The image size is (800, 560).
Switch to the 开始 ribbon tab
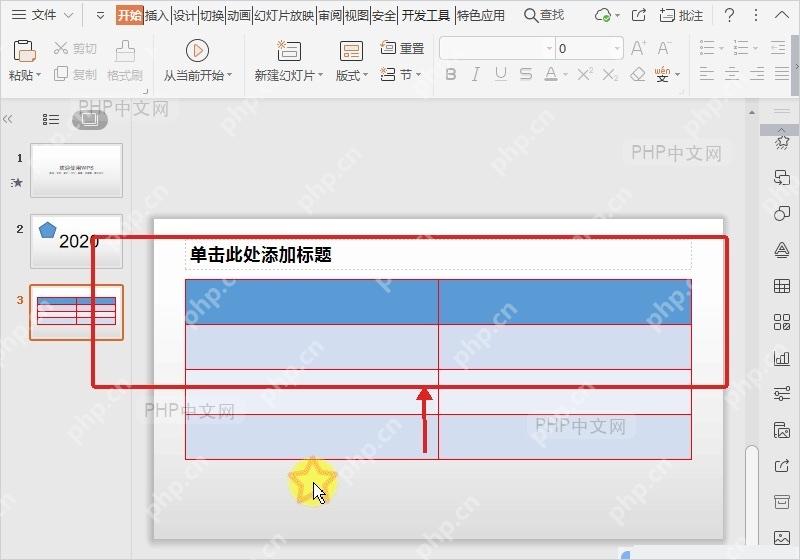130,15
